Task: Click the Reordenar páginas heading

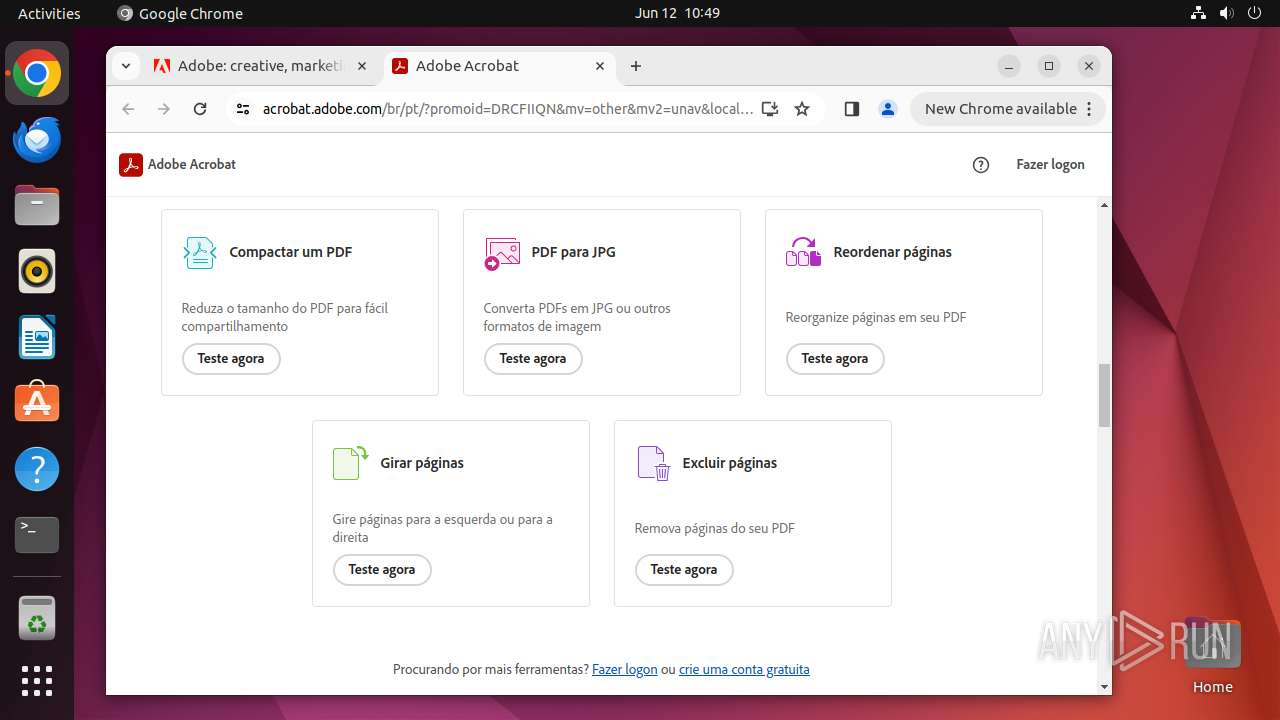Action: coord(893,252)
